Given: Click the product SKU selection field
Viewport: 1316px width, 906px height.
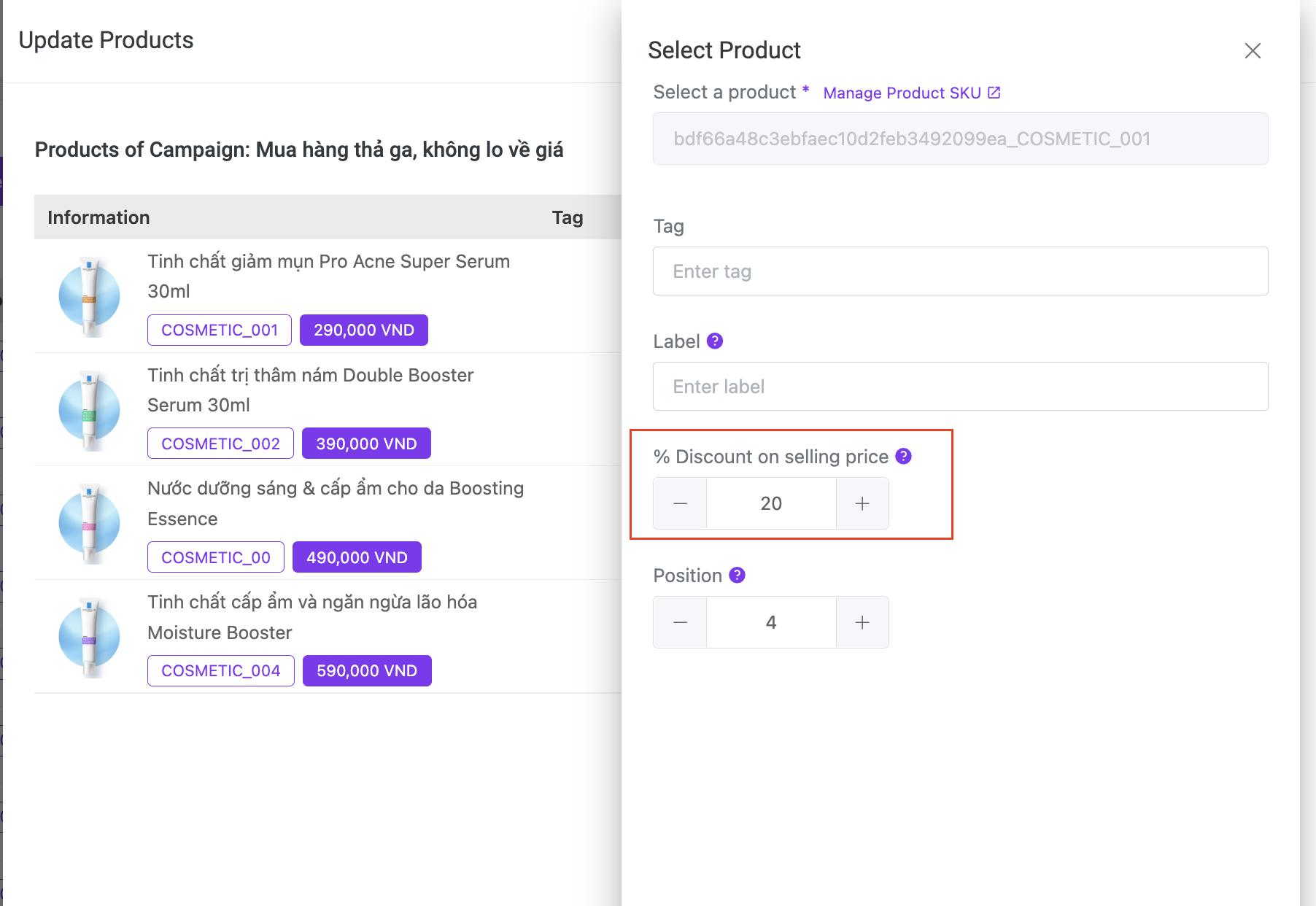Looking at the screenshot, I should point(960,139).
